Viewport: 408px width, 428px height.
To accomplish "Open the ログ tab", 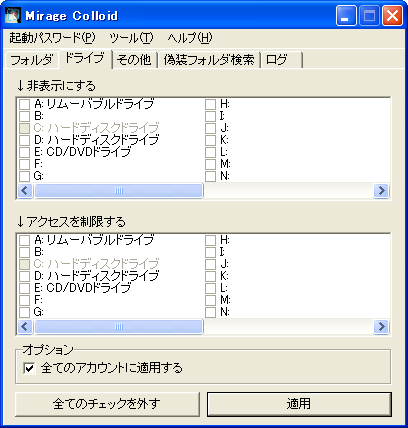I will tap(282, 60).
